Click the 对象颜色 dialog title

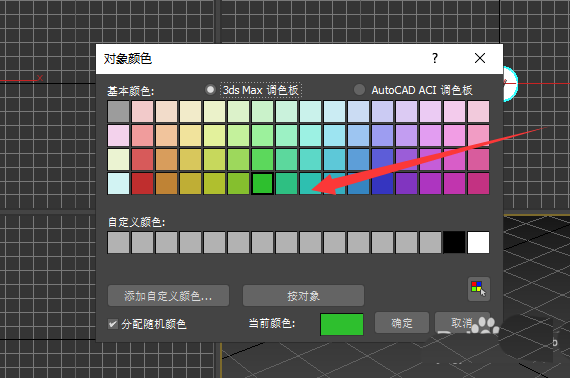click(128, 59)
